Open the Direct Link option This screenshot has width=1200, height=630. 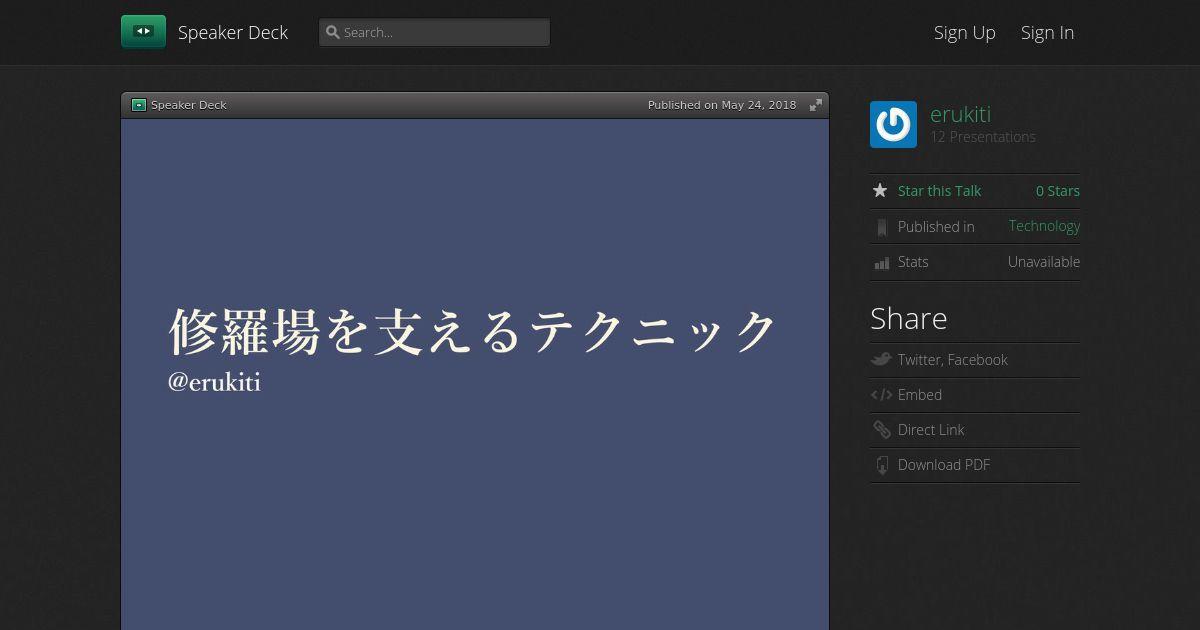pyautogui.click(x=931, y=430)
